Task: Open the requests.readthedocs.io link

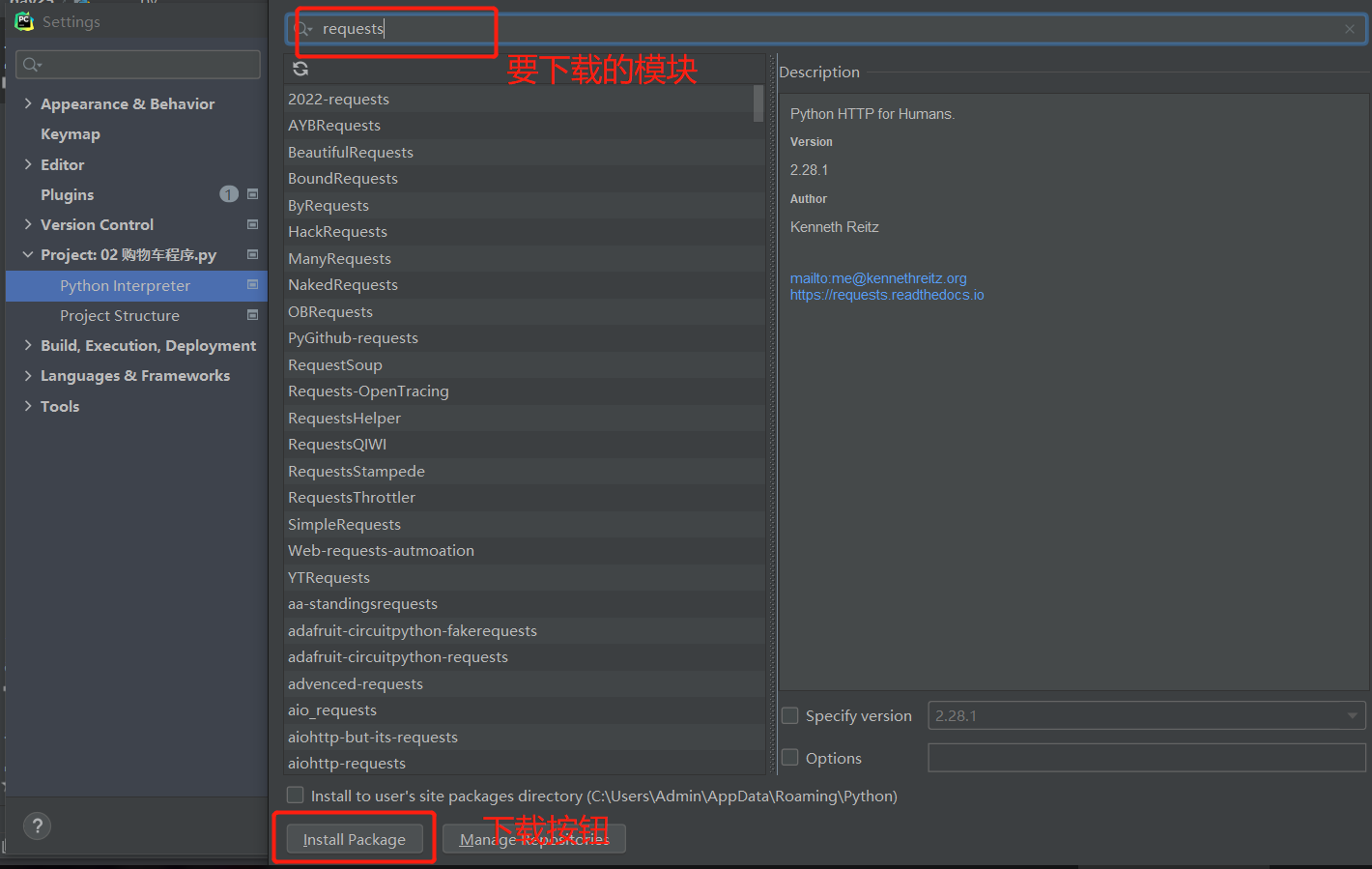Action: pyautogui.click(x=887, y=295)
